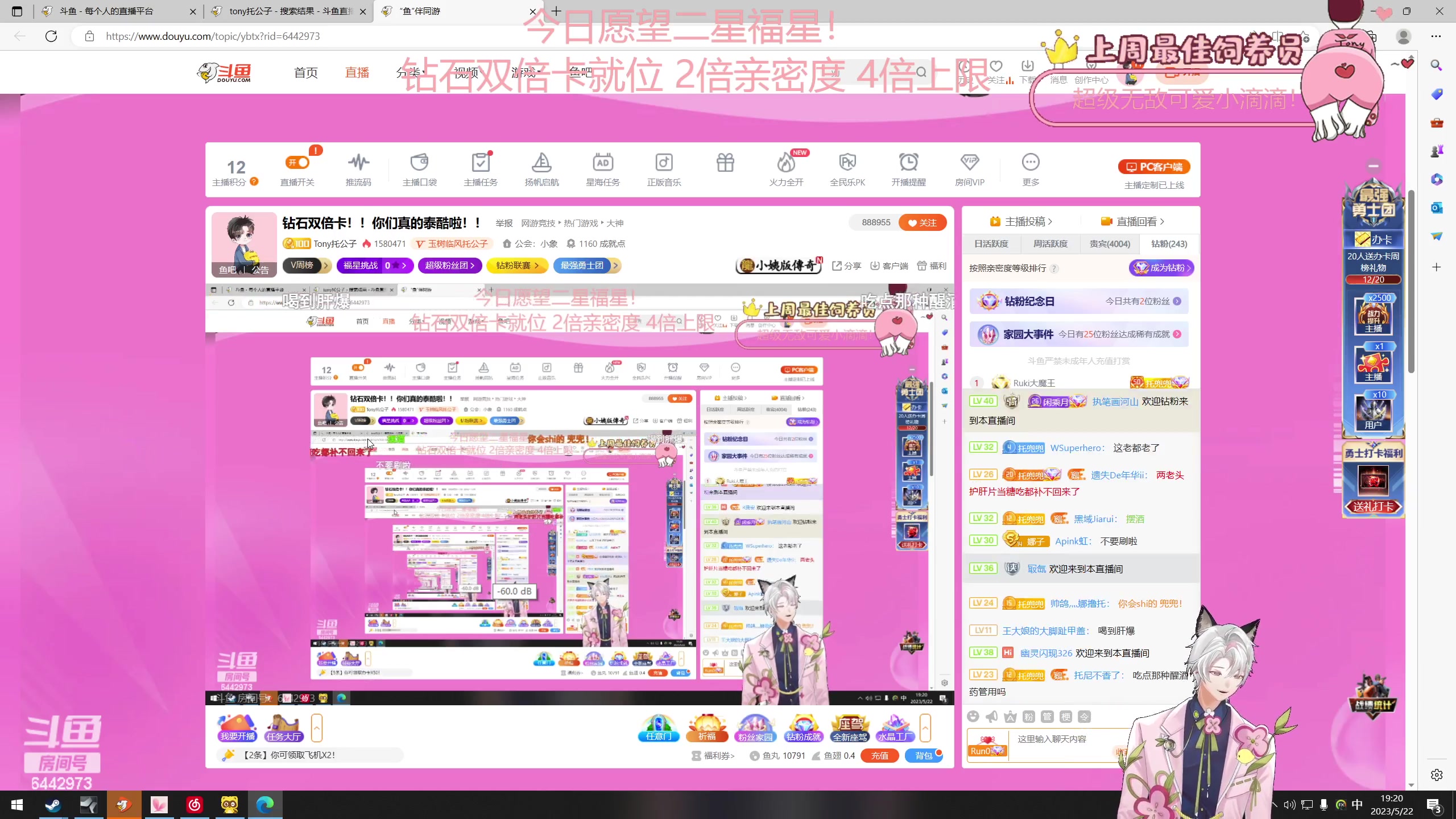Screen dimensions: 1456x819
Task: Expand the 钻粉联赛 badge
Action: tap(517, 265)
